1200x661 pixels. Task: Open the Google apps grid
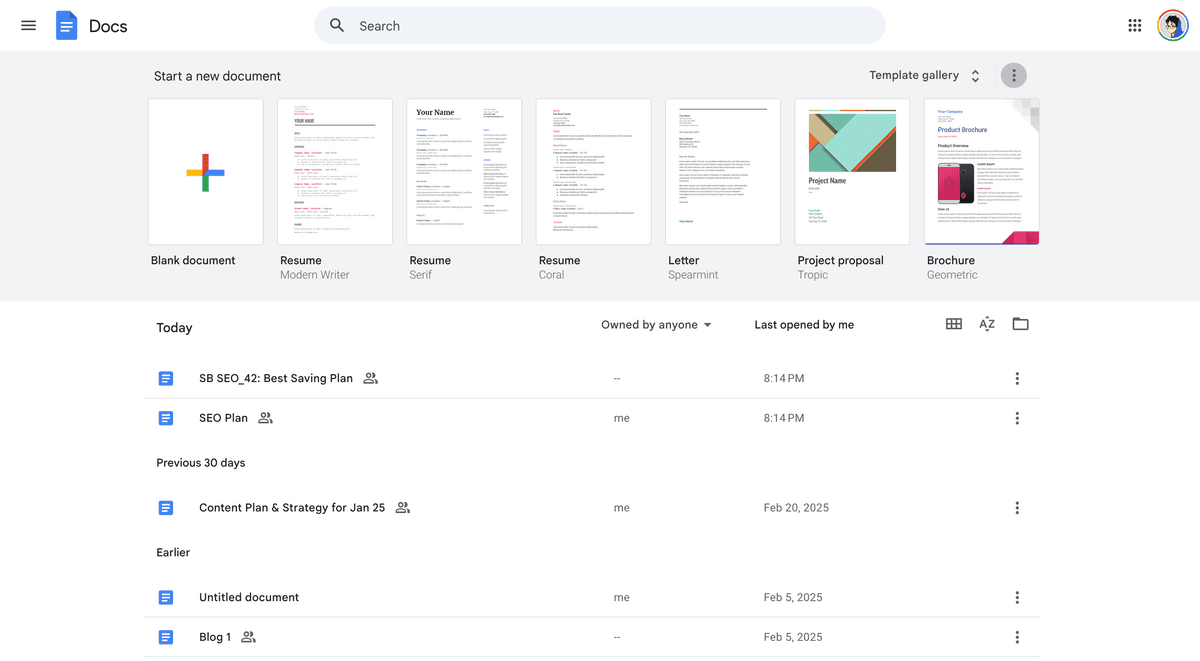coord(1135,26)
